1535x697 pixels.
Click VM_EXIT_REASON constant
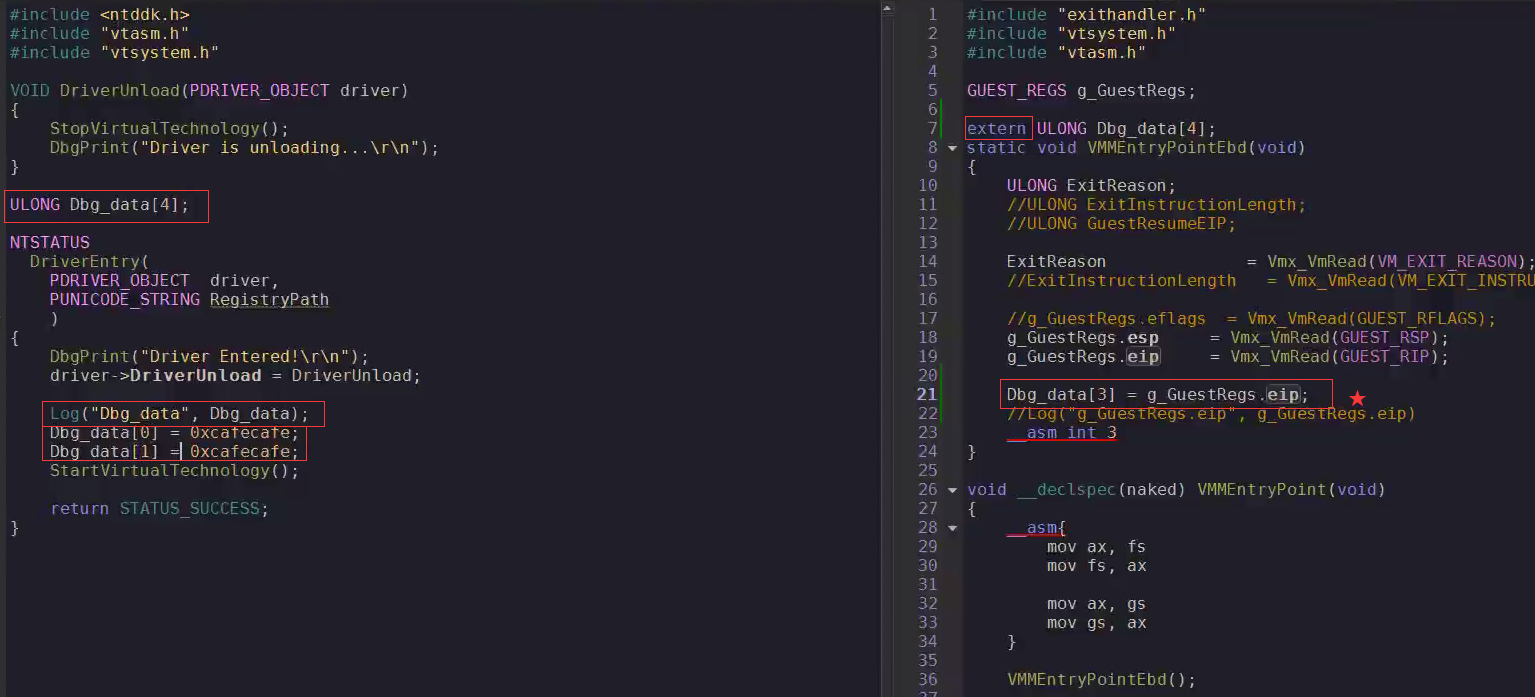click(x=1445, y=261)
